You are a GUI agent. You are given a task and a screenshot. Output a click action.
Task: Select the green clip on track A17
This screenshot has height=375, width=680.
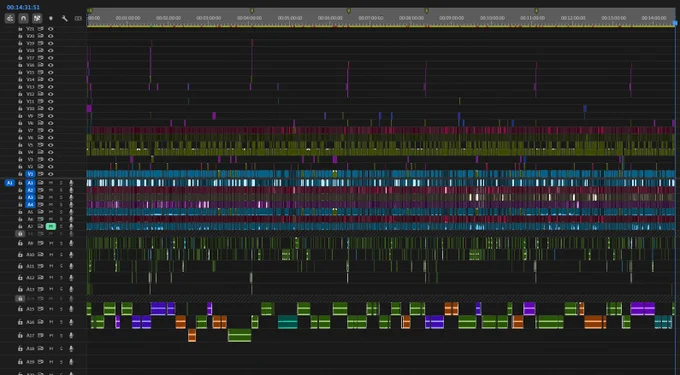point(239,335)
